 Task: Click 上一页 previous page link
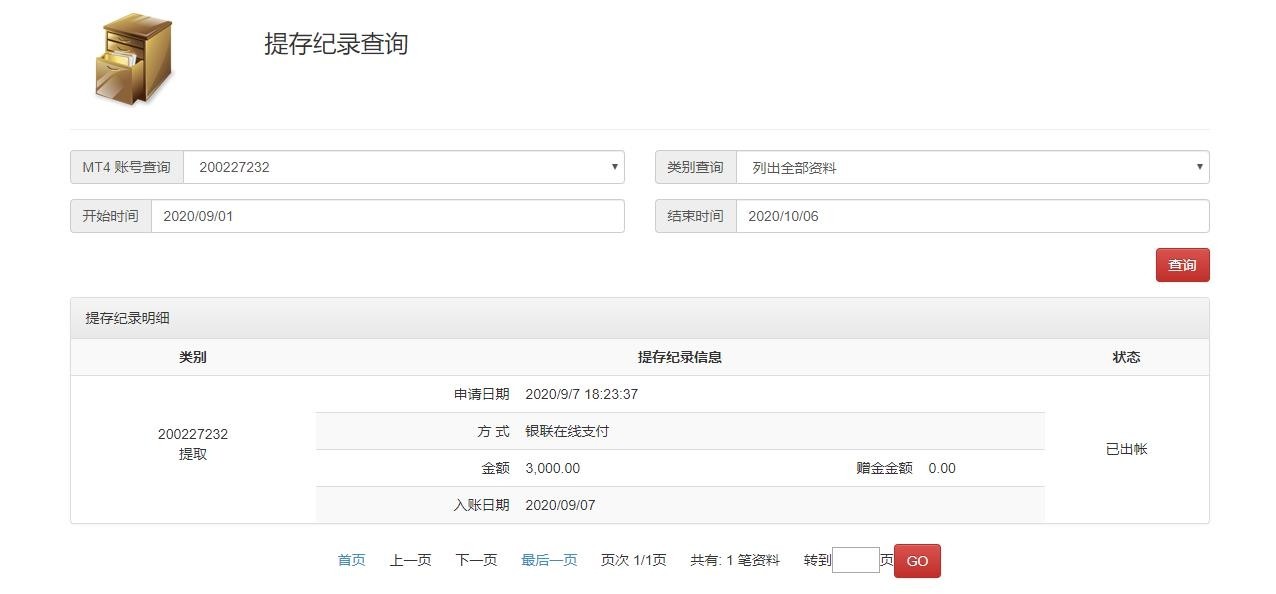pyautogui.click(x=410, y=560)
